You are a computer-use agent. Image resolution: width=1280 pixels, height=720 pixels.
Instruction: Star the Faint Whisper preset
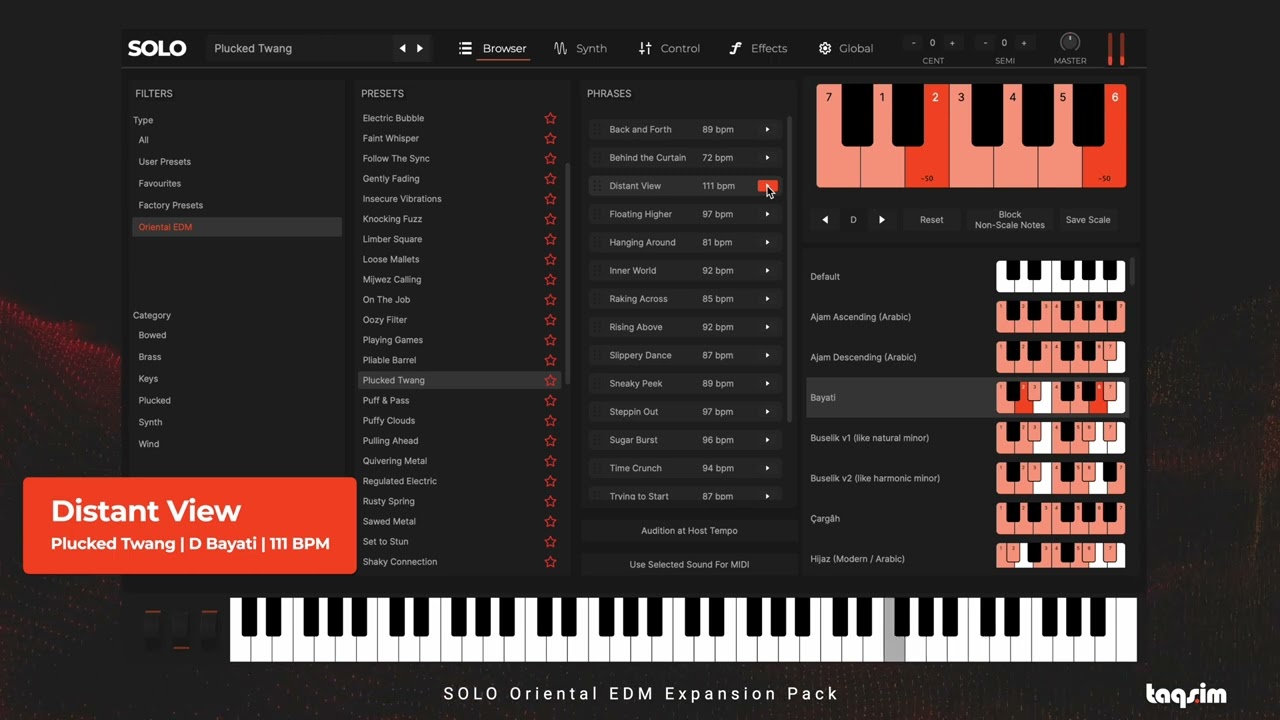click(x=550, y=138)
